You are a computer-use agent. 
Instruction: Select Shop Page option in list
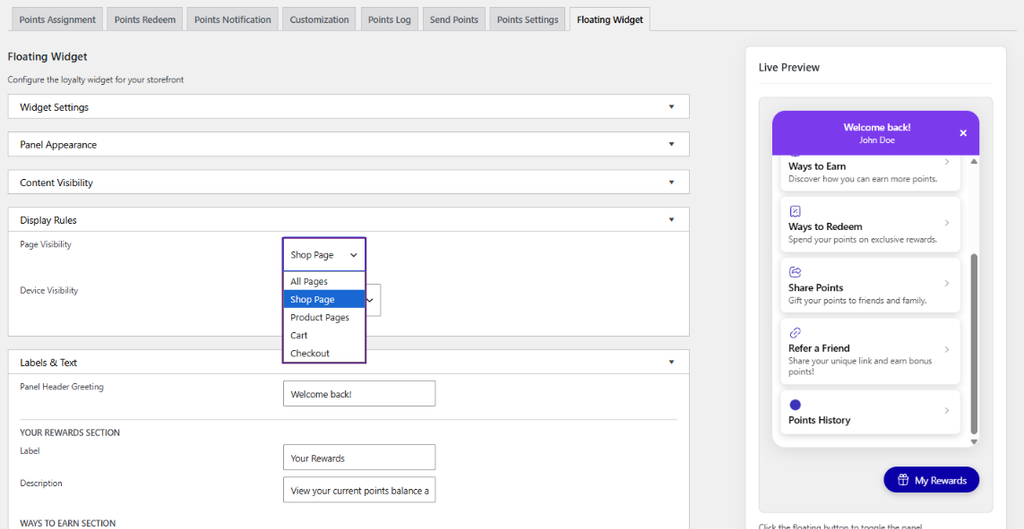coord(324,299)
